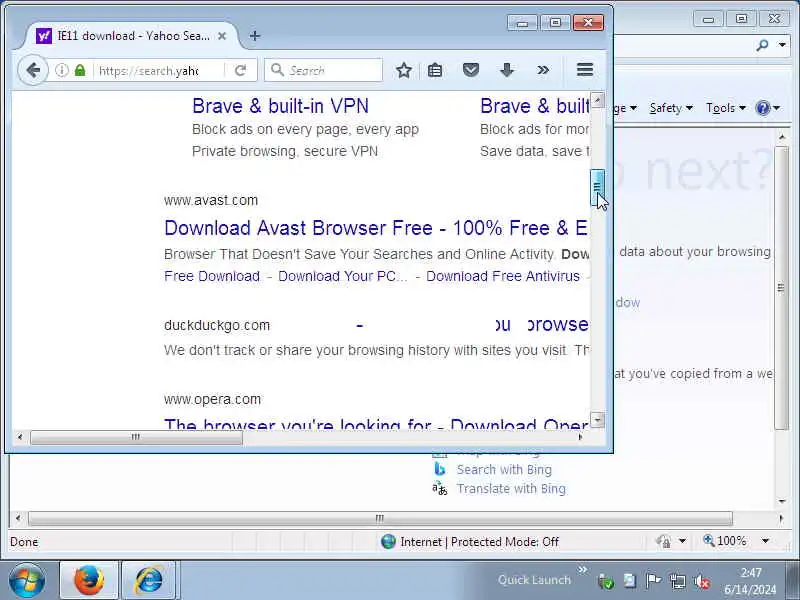
Task: Open a new tab with the plus button
Action: click(255, 36)
